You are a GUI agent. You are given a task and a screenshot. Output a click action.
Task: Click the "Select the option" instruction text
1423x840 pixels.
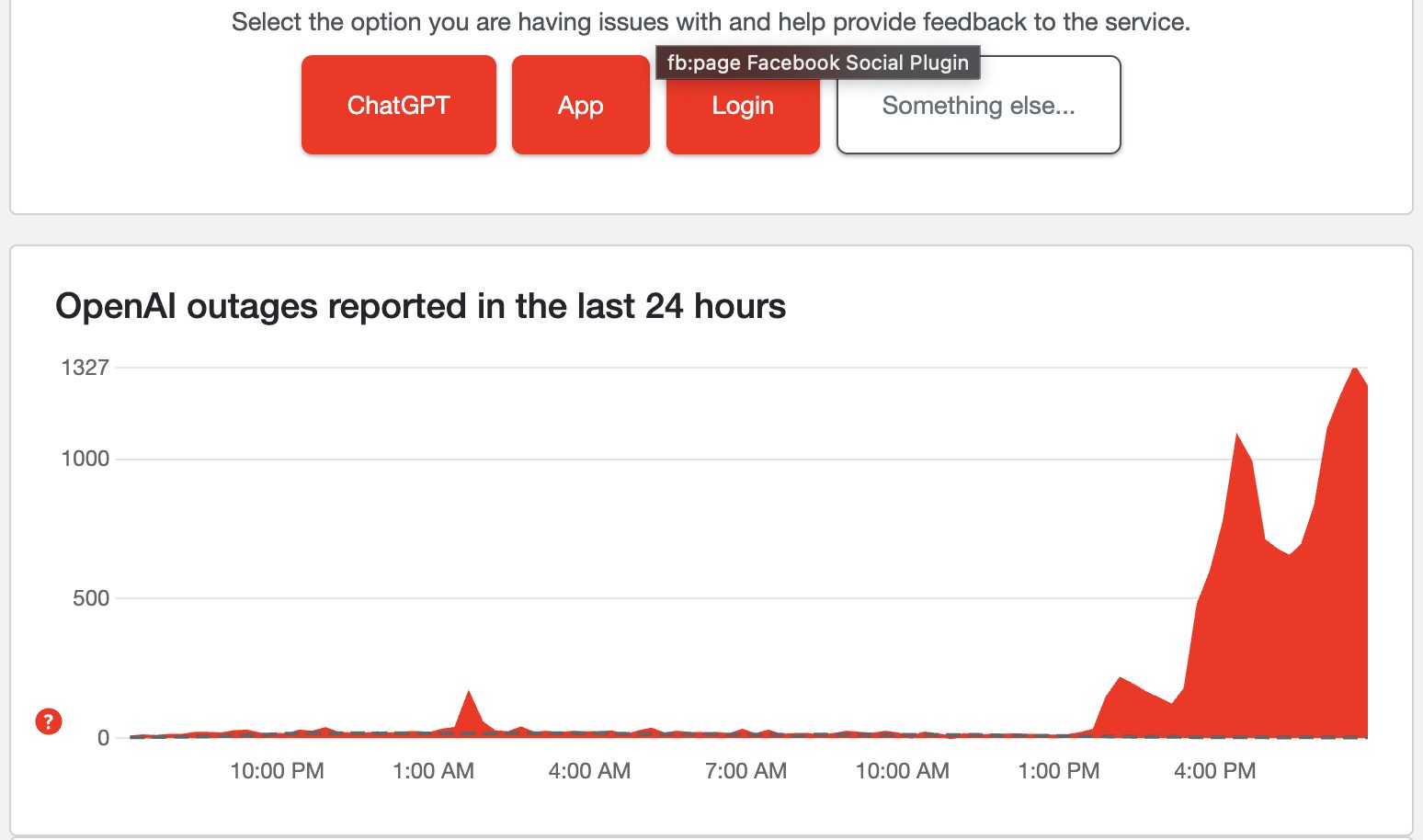pos(711,22)
